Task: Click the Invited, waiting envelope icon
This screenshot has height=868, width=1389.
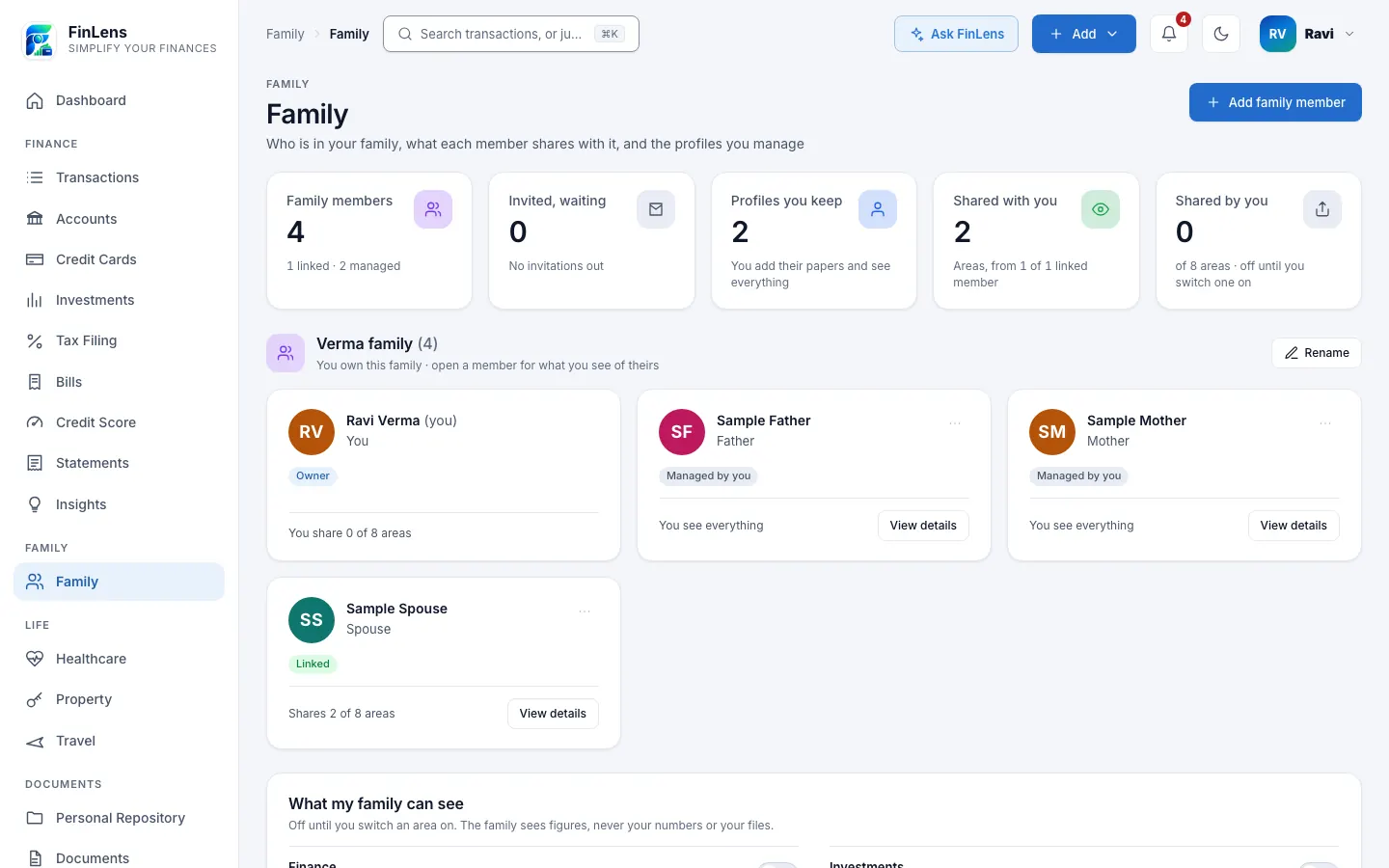Action: (656, 209)
